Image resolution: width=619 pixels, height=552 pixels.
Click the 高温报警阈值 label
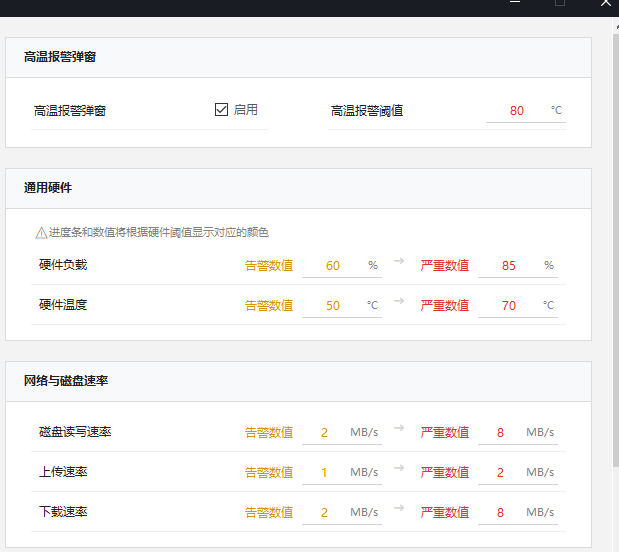[367, 111]
